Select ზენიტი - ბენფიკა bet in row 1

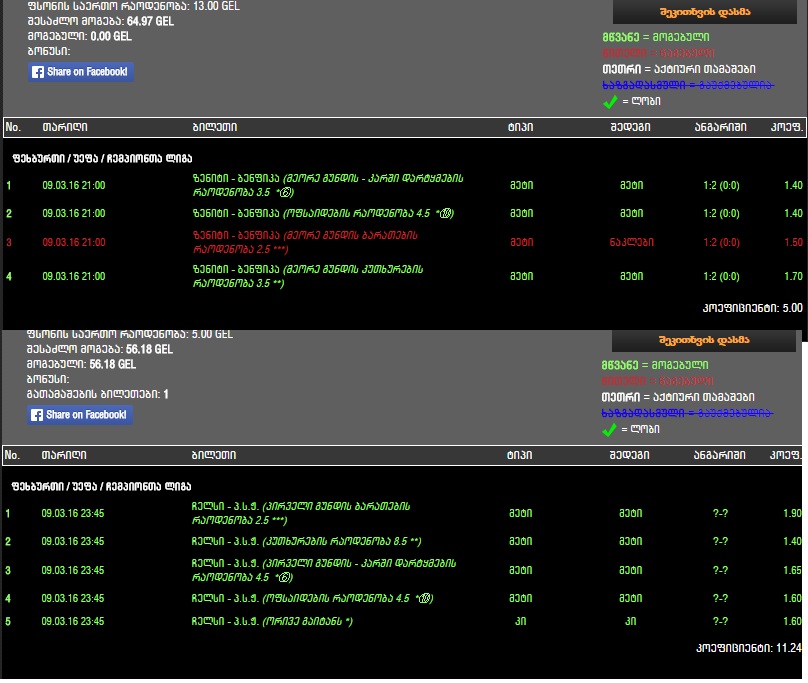coord(328,186)
